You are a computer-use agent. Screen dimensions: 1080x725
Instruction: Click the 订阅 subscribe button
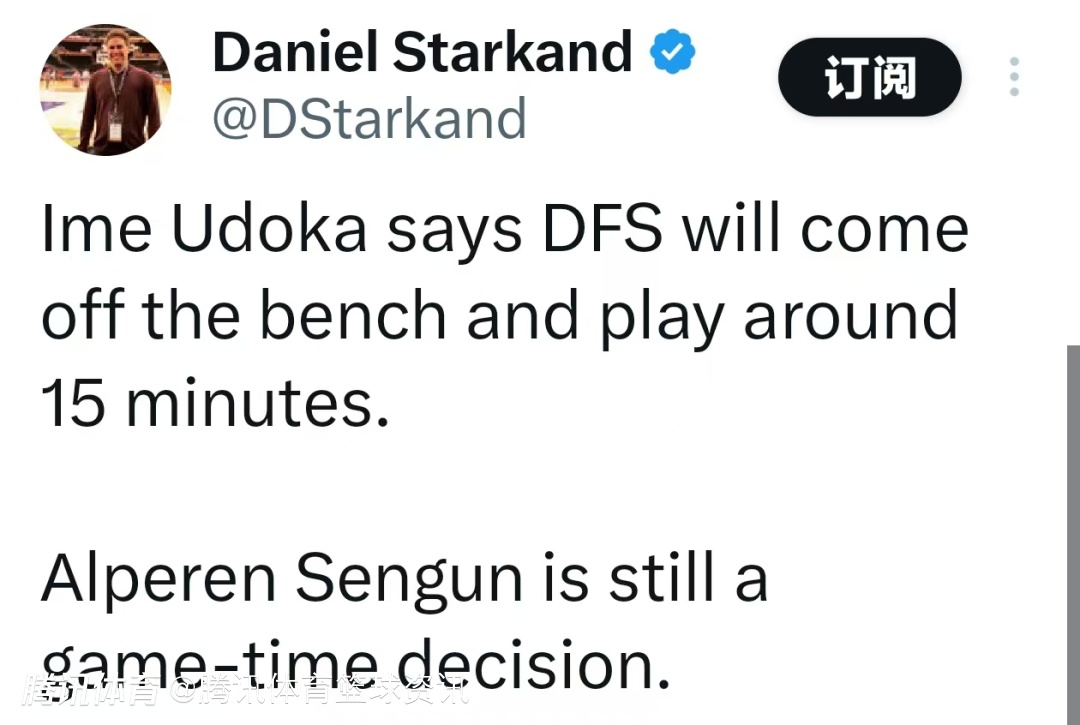tap(869, 77)
